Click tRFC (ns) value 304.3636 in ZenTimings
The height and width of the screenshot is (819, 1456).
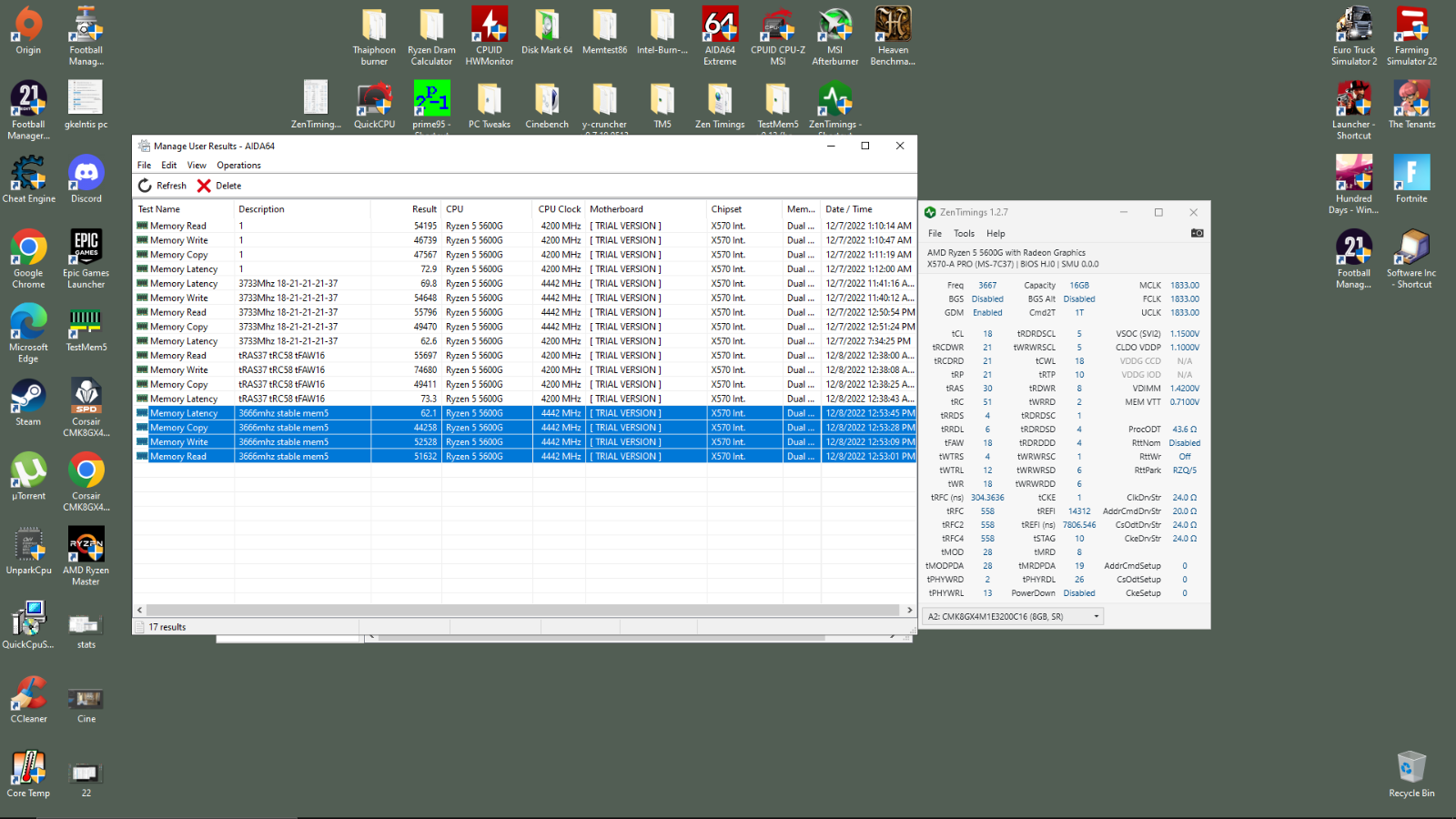coord(987,498)
